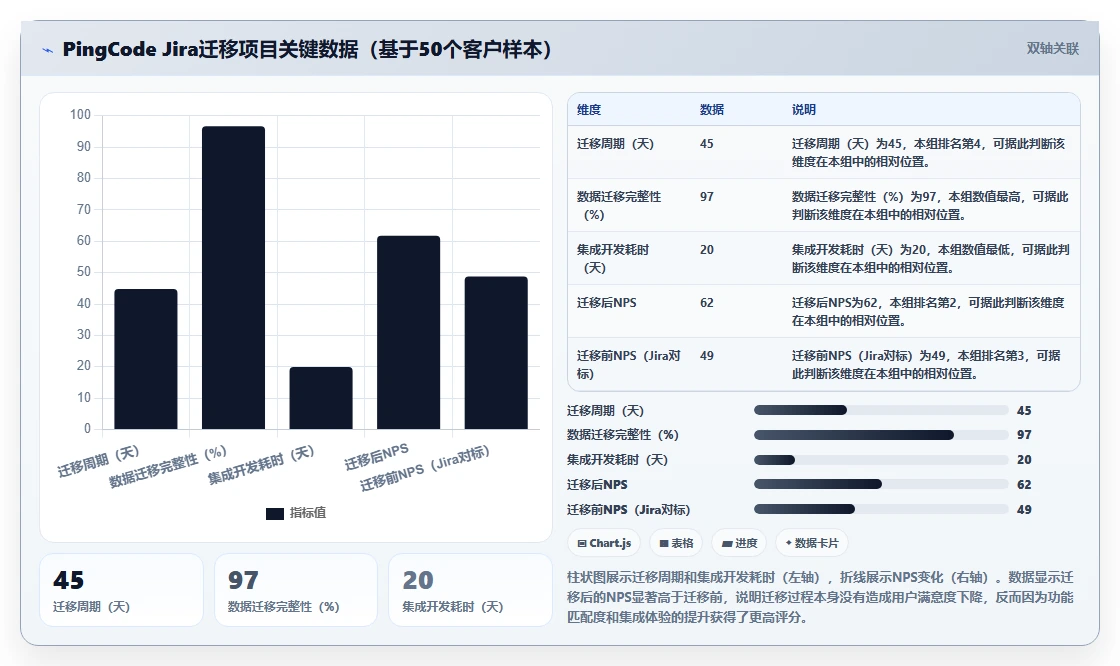Click the 集成开发耗时（天）x-axis label
The height and width of the screenshot is (666, 1120).
(261, 464)
